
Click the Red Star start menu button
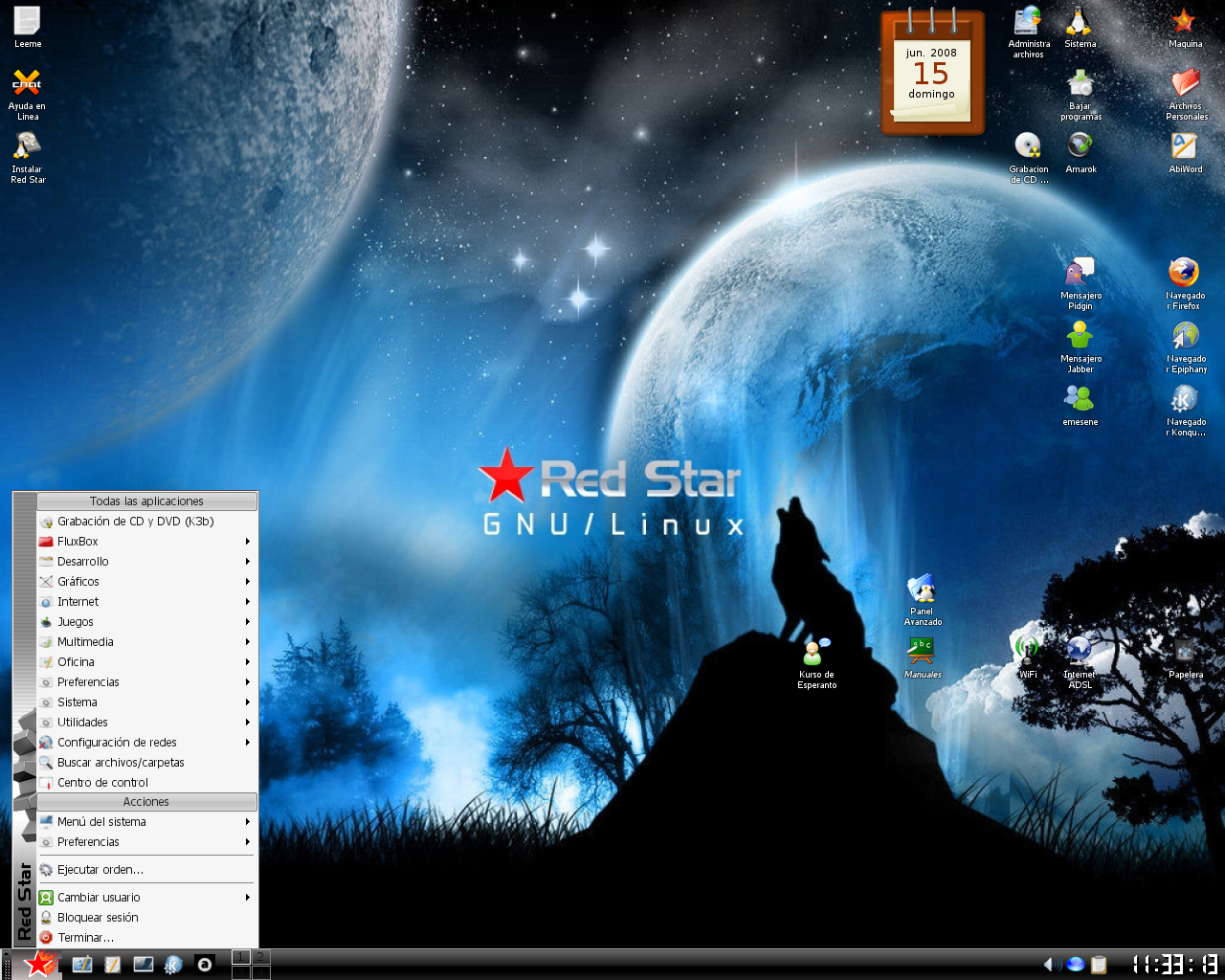pos(39,964)
